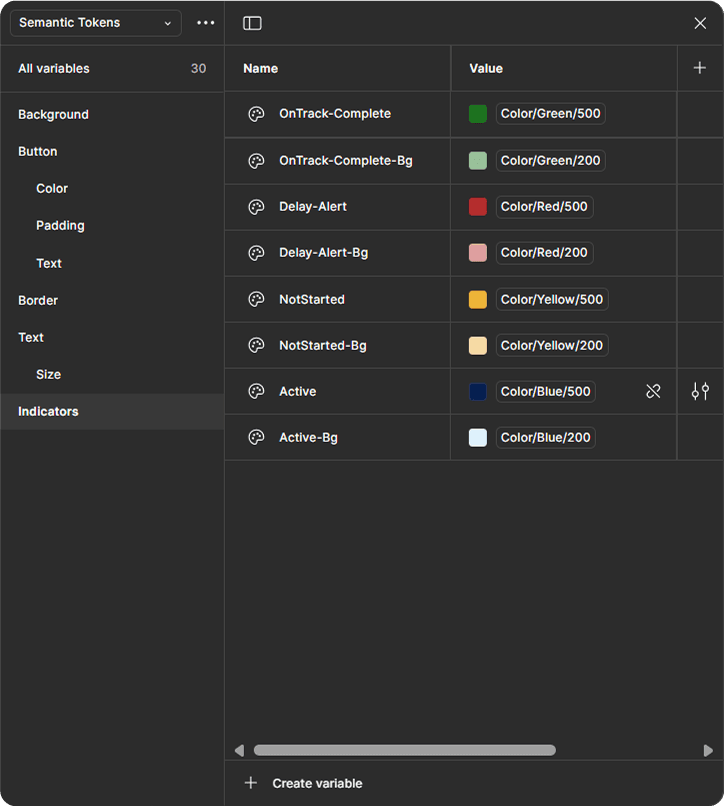725x807 pixels.
Task: Click the Color/Green/200 alias chip
Action: coord(551,161)
